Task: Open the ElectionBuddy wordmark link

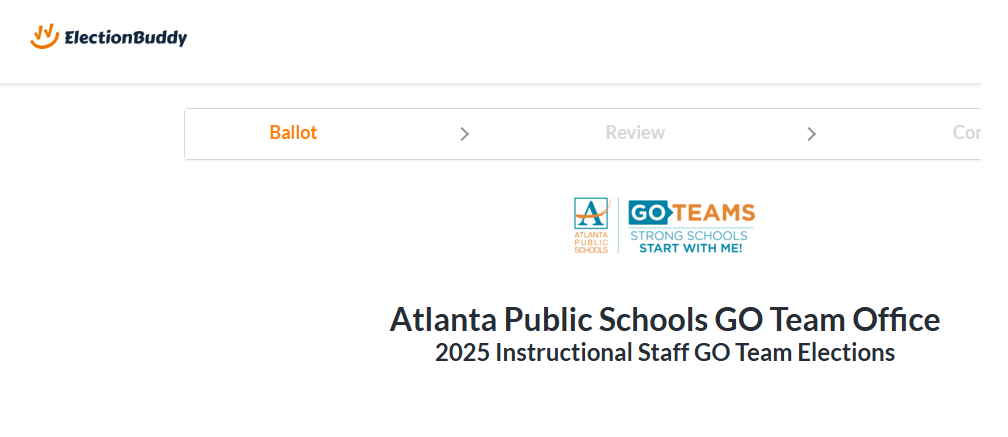Action: pos(125,38)
